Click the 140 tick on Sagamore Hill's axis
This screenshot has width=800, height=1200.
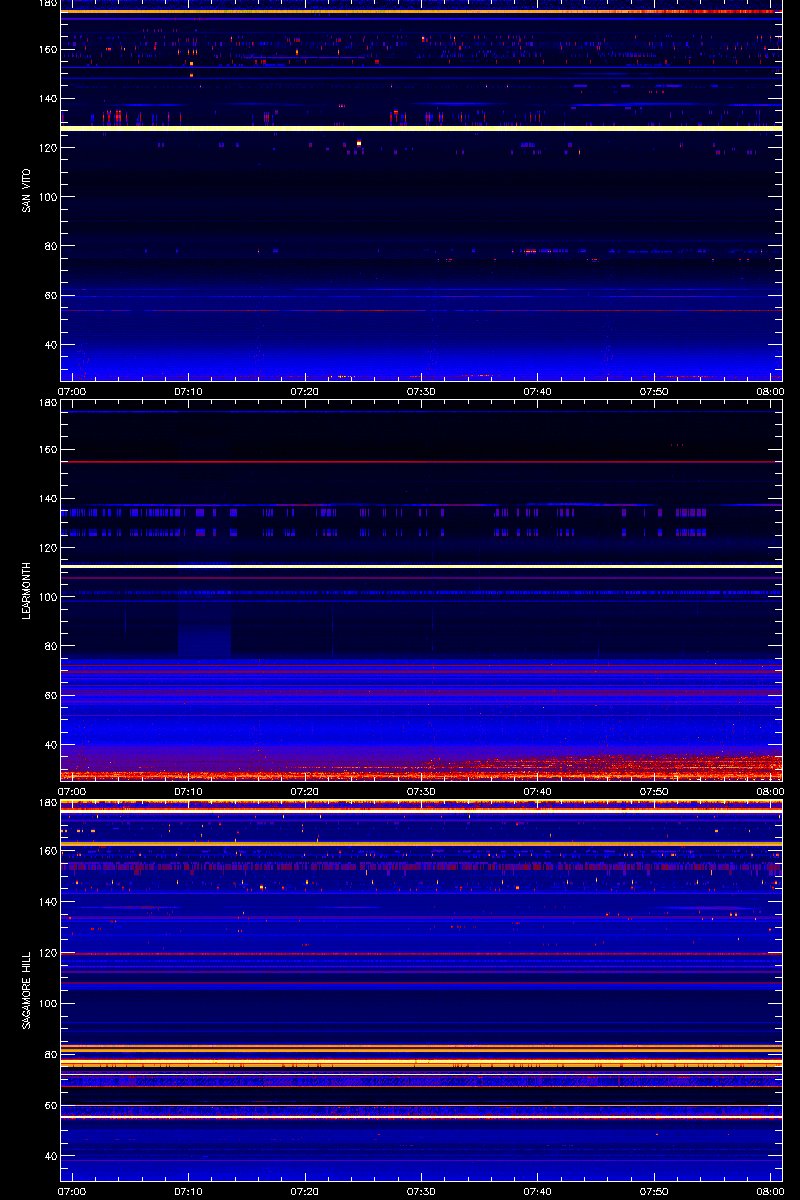[x=48, y=902]
